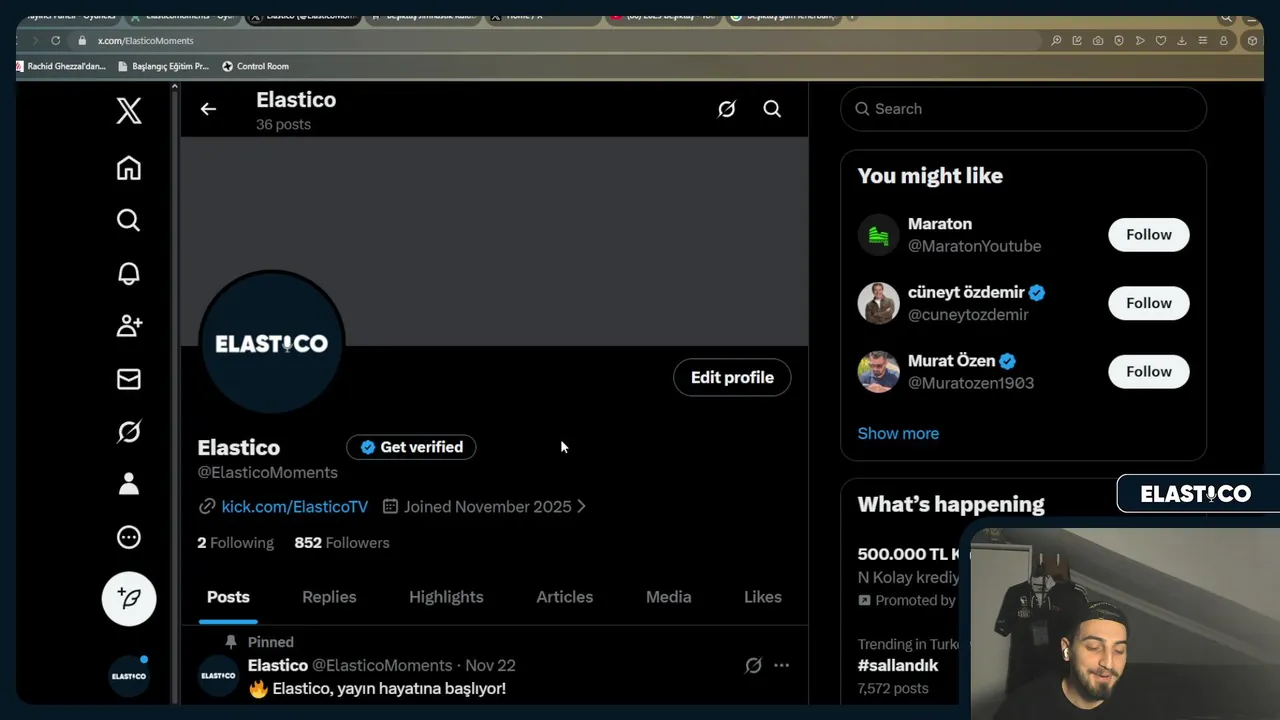Open Notifications bell icon
This screenshot has height=720, width=1280.
coord(129,273)
